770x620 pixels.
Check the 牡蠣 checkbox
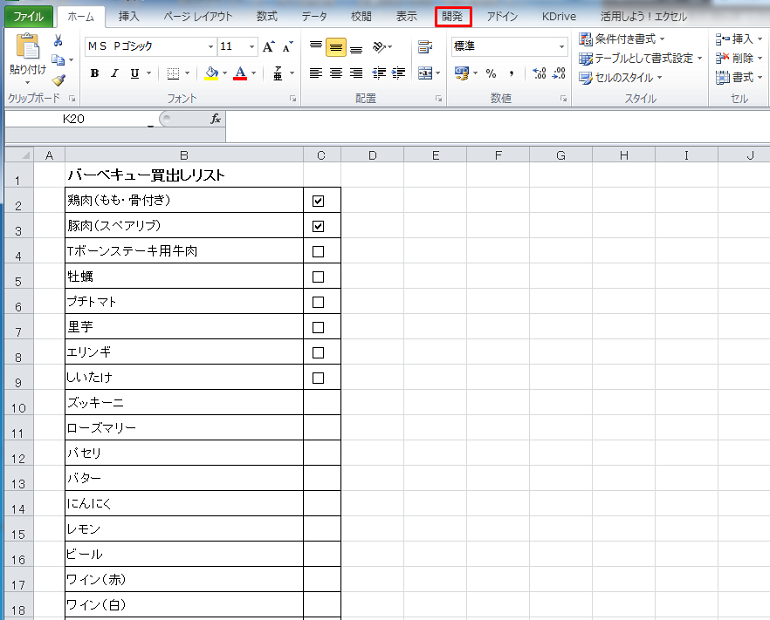point(318,277)
